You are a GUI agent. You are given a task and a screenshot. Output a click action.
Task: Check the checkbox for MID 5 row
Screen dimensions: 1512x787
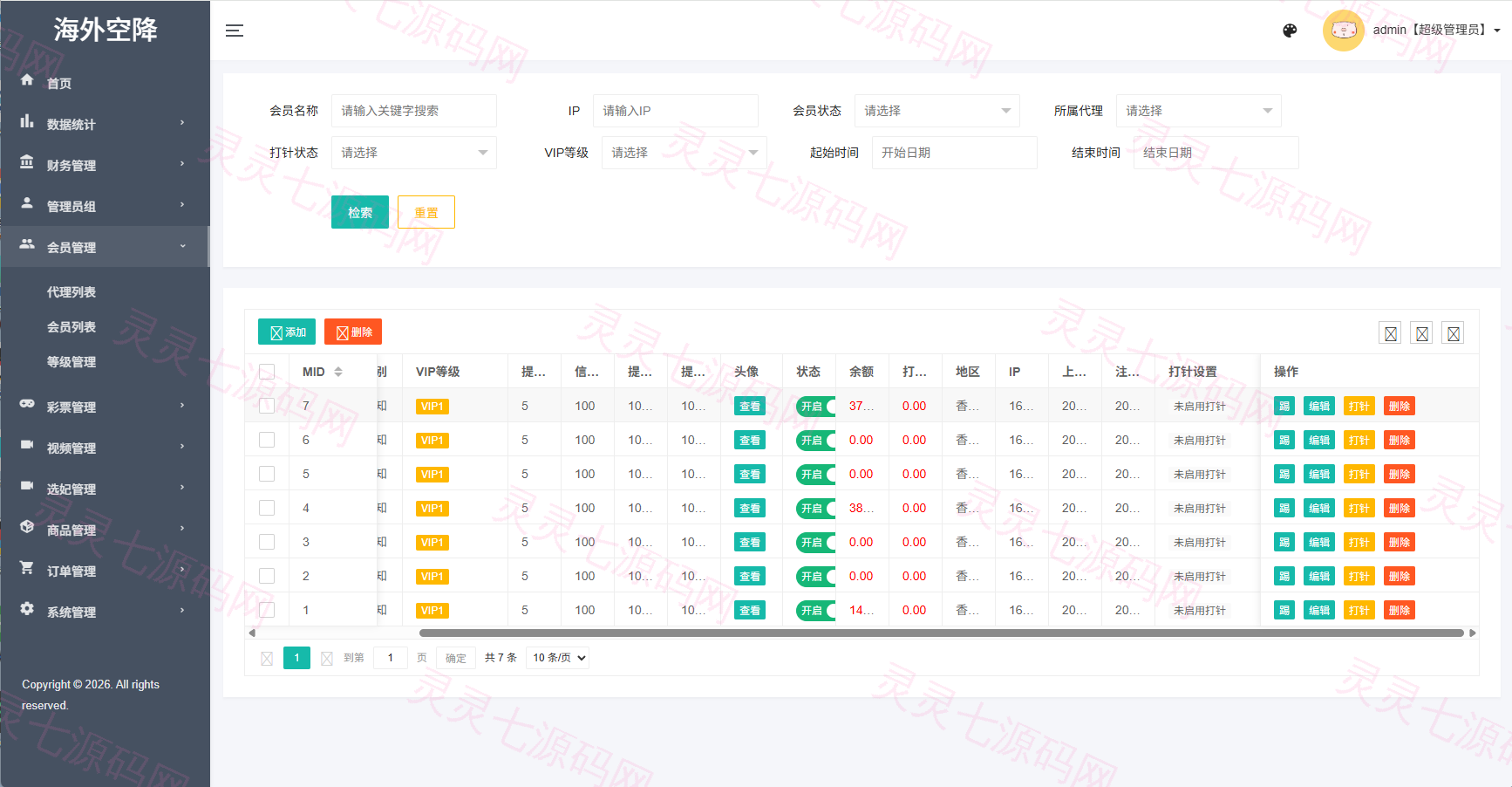click(x=267, y=474)
